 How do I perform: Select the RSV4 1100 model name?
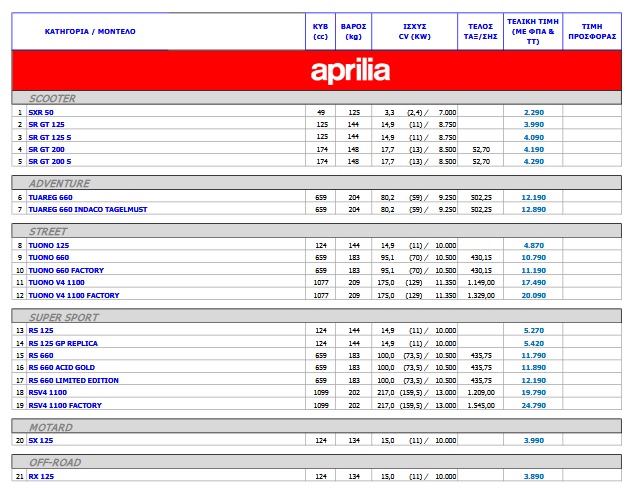pos(47,392)
